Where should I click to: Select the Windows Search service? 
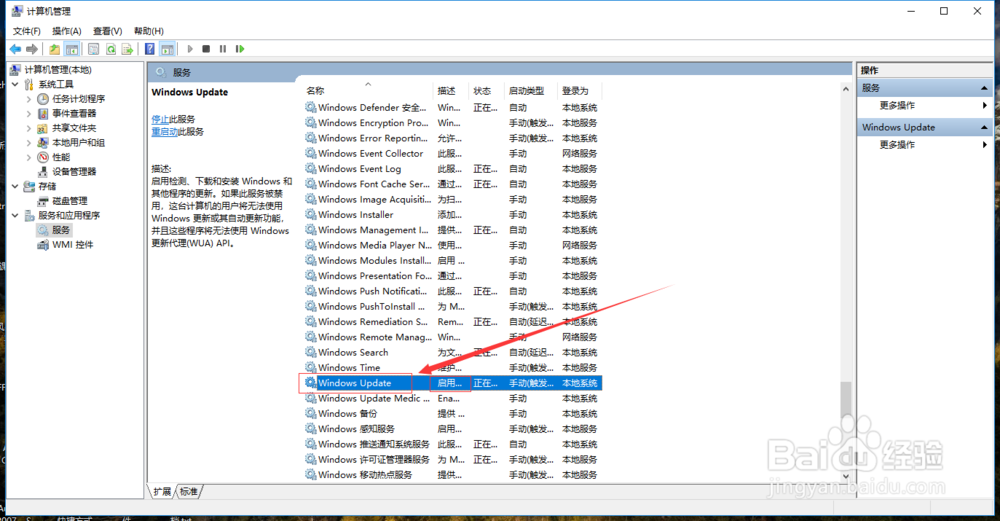[452, 353]
